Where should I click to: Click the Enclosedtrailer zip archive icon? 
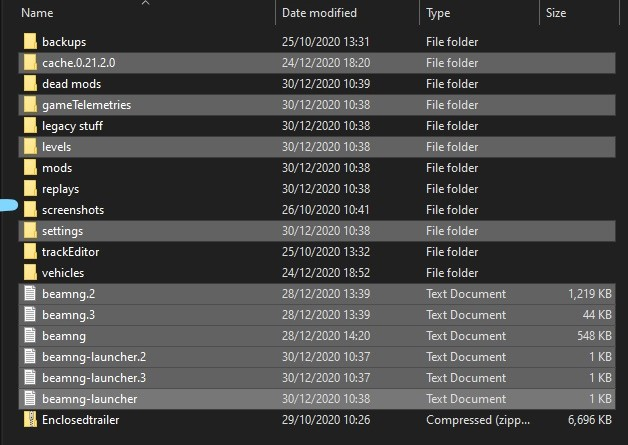point(30,419)
